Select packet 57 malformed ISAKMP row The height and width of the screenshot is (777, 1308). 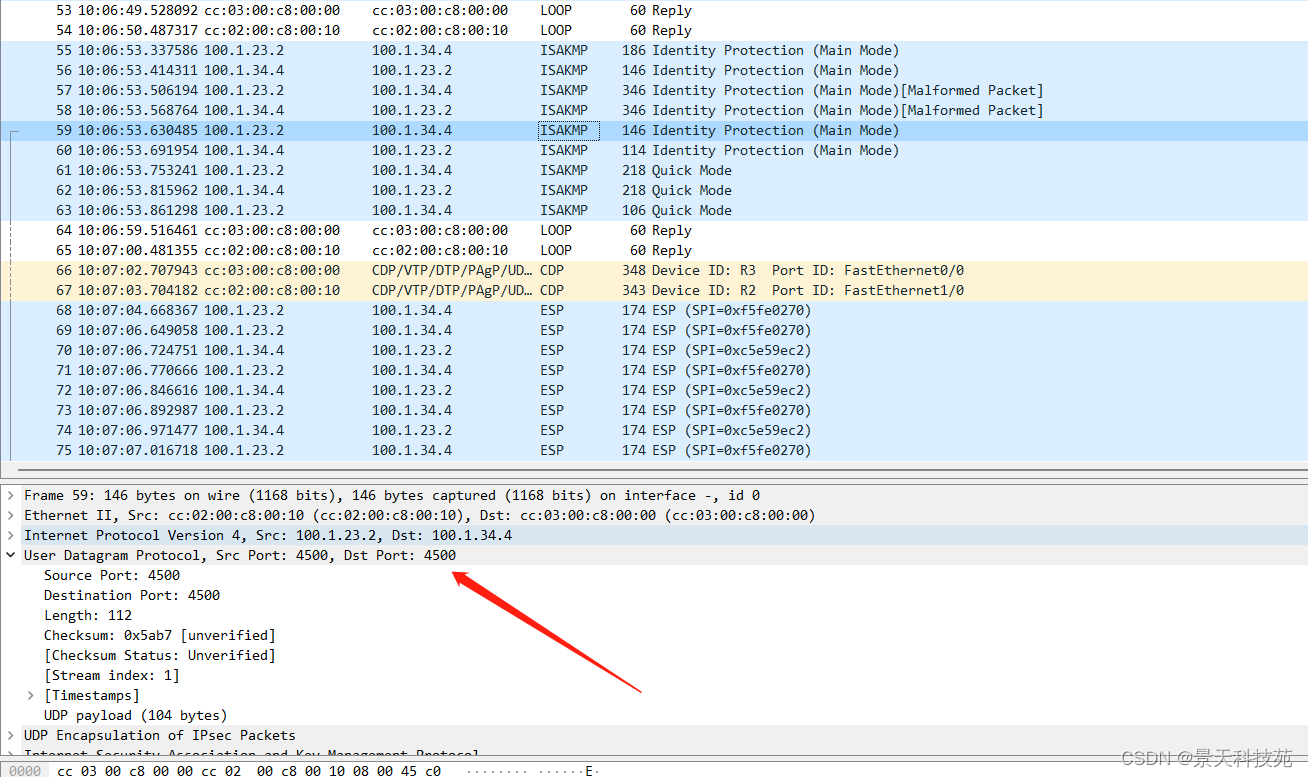pos(654,90)
